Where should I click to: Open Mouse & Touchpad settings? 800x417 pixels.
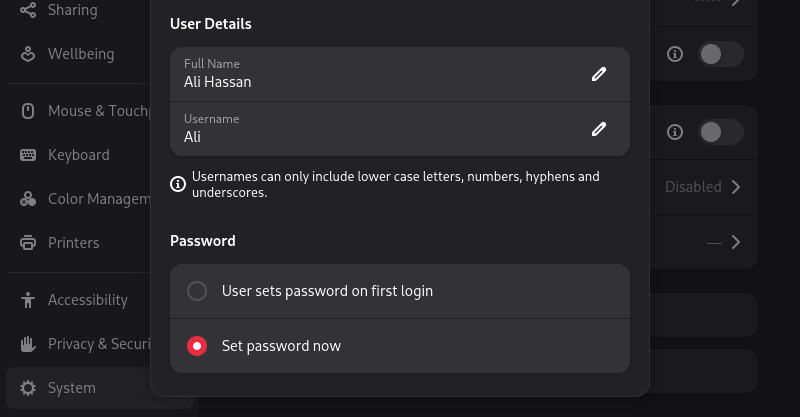point(95,111)
